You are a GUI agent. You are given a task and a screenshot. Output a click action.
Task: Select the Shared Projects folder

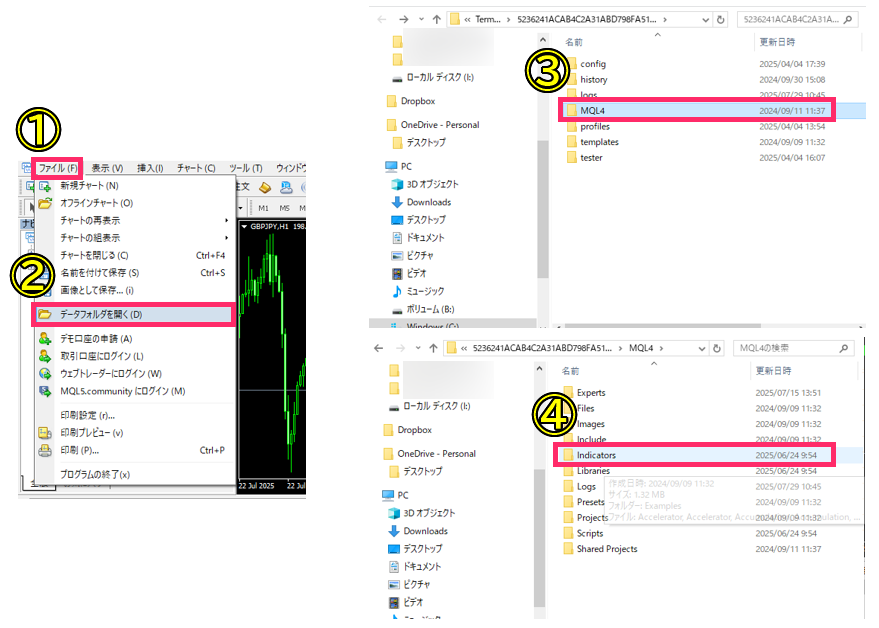click(606, 549)
